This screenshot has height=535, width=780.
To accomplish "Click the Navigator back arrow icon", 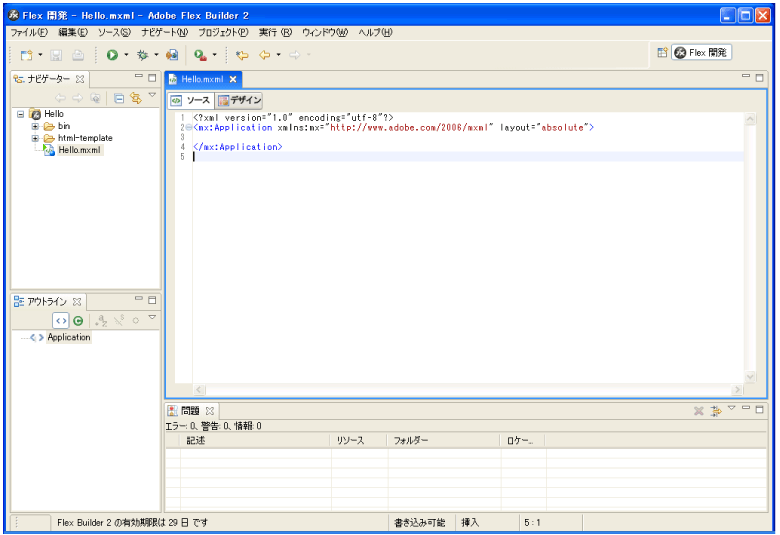I will coord(60,98).
